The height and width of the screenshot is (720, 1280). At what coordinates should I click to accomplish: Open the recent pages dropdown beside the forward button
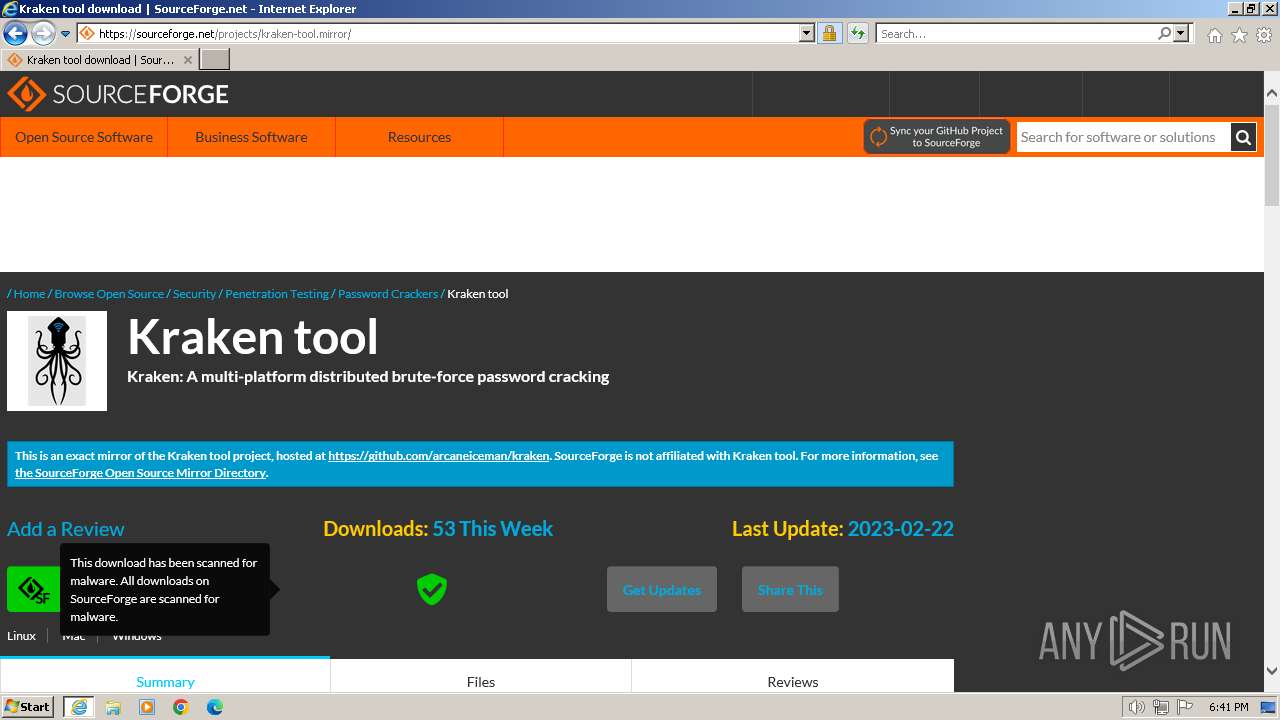tap(66, 34)
